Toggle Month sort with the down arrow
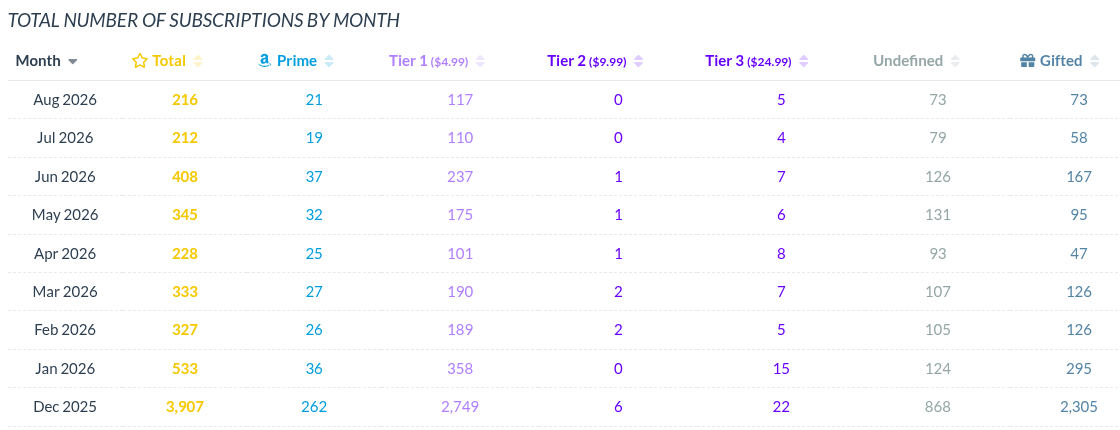The height and width of the screenshot is (430, 1120). [x=72, y=62]
